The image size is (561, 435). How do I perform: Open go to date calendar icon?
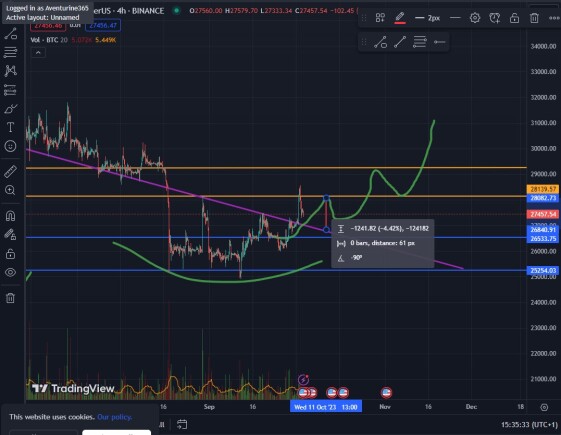tap(182, 424)
